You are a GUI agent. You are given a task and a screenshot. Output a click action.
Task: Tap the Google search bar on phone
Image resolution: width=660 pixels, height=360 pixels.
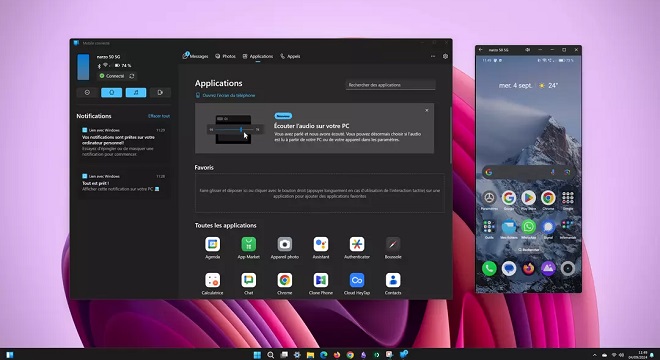pyautogui.click(x=528, y=172)
